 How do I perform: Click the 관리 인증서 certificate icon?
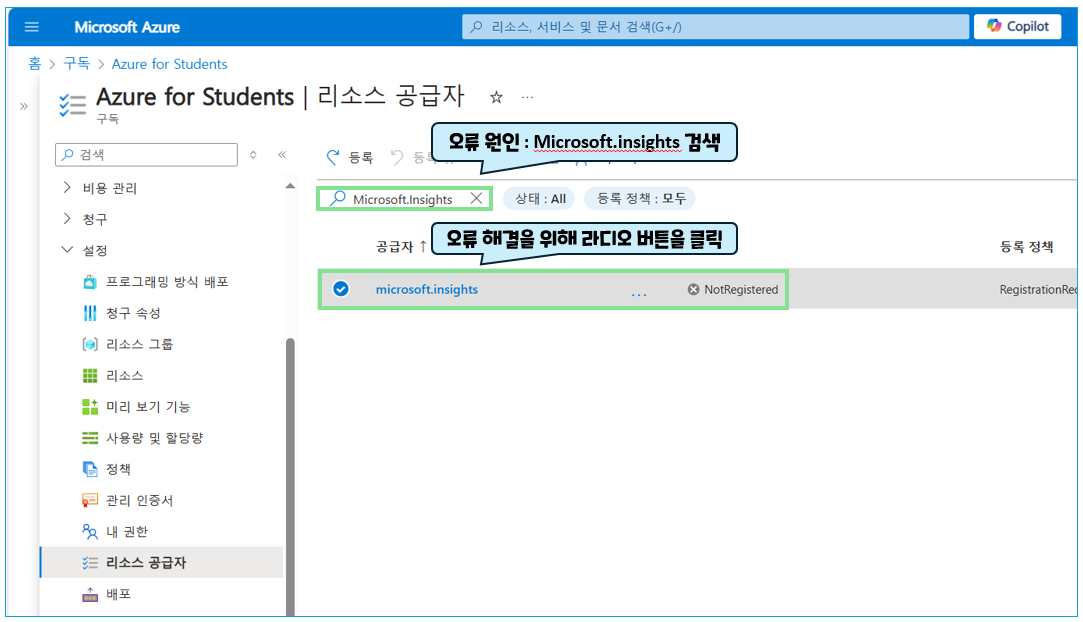coord(90,500)
